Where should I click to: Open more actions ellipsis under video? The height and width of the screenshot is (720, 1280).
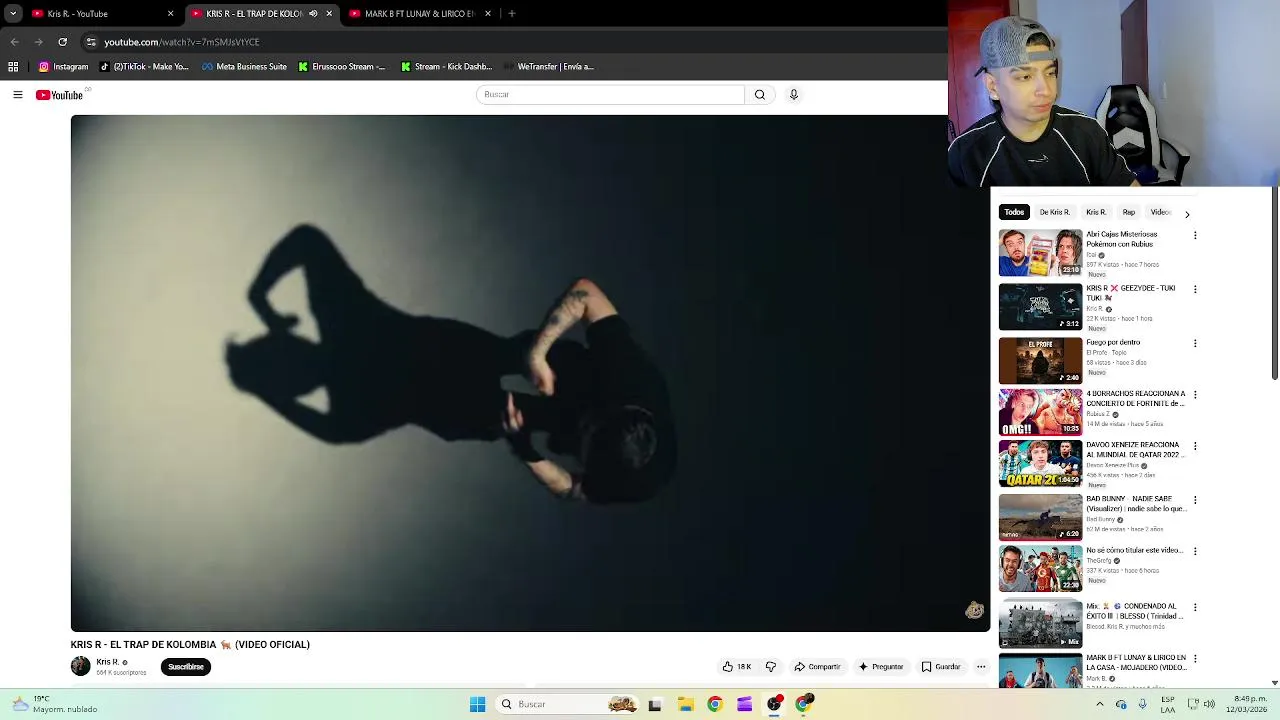[981, 667]
